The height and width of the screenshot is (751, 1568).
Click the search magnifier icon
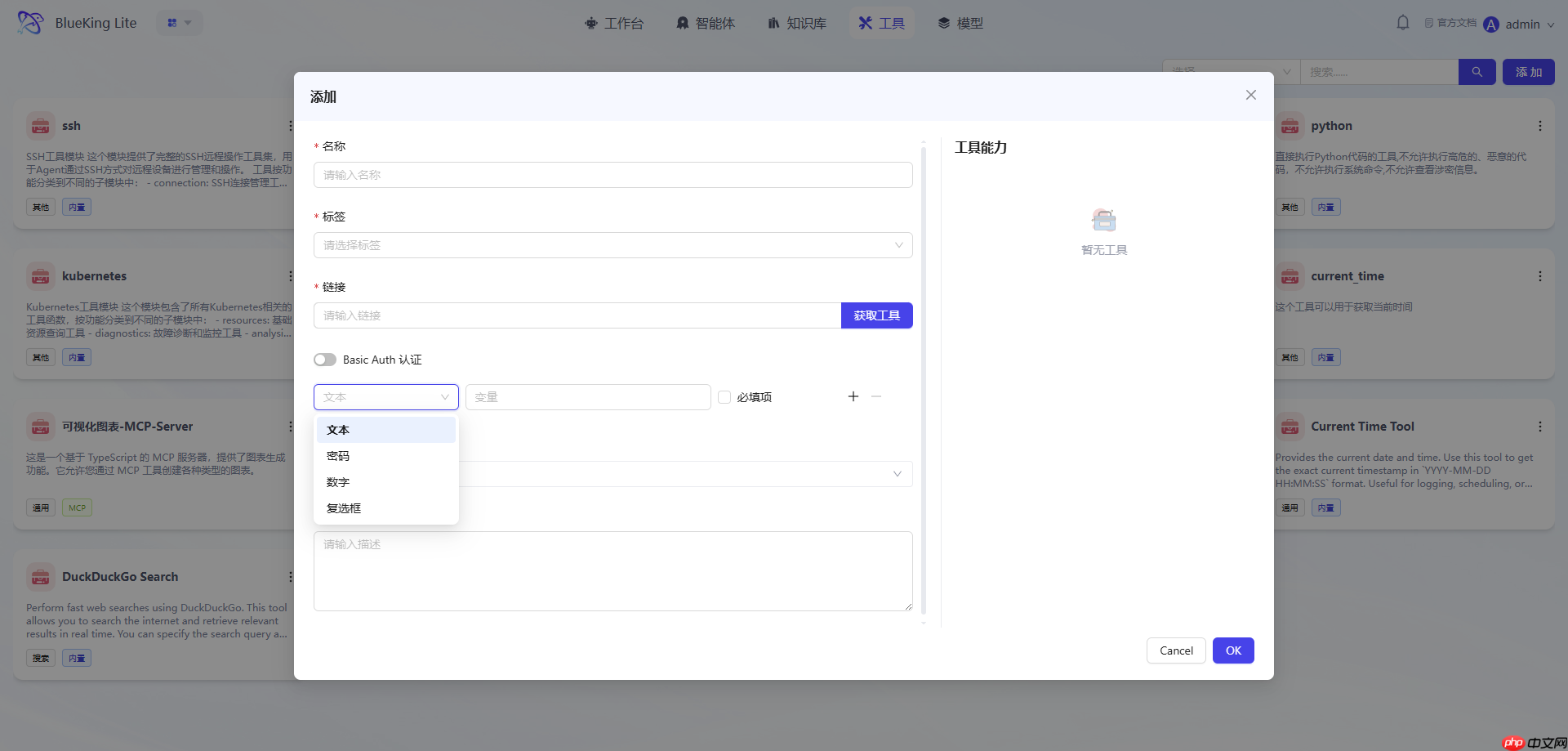coord(1477,72)
